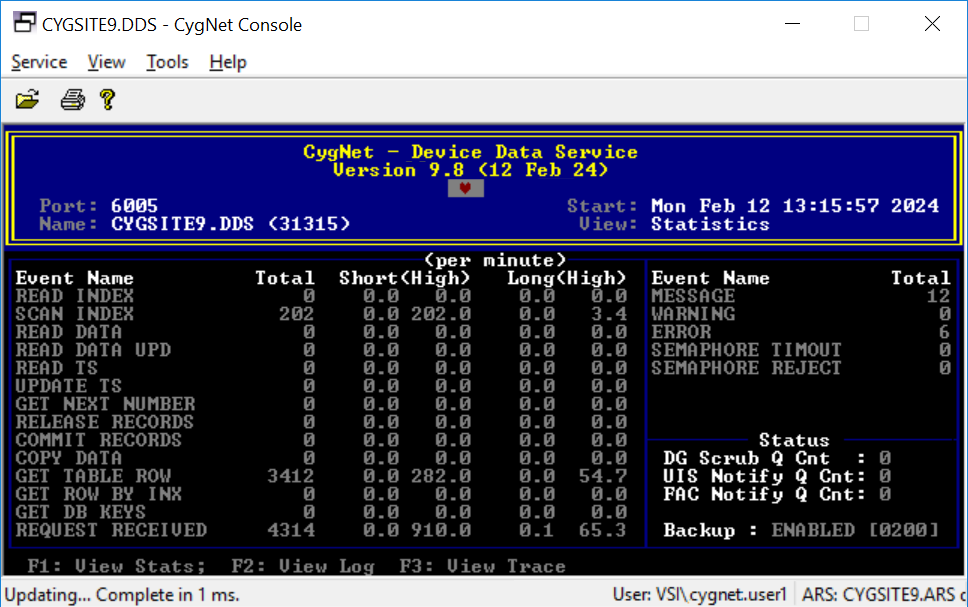Open the Tools menu
Viewport: 968px width, 607px height.
[x=167, y=62]
